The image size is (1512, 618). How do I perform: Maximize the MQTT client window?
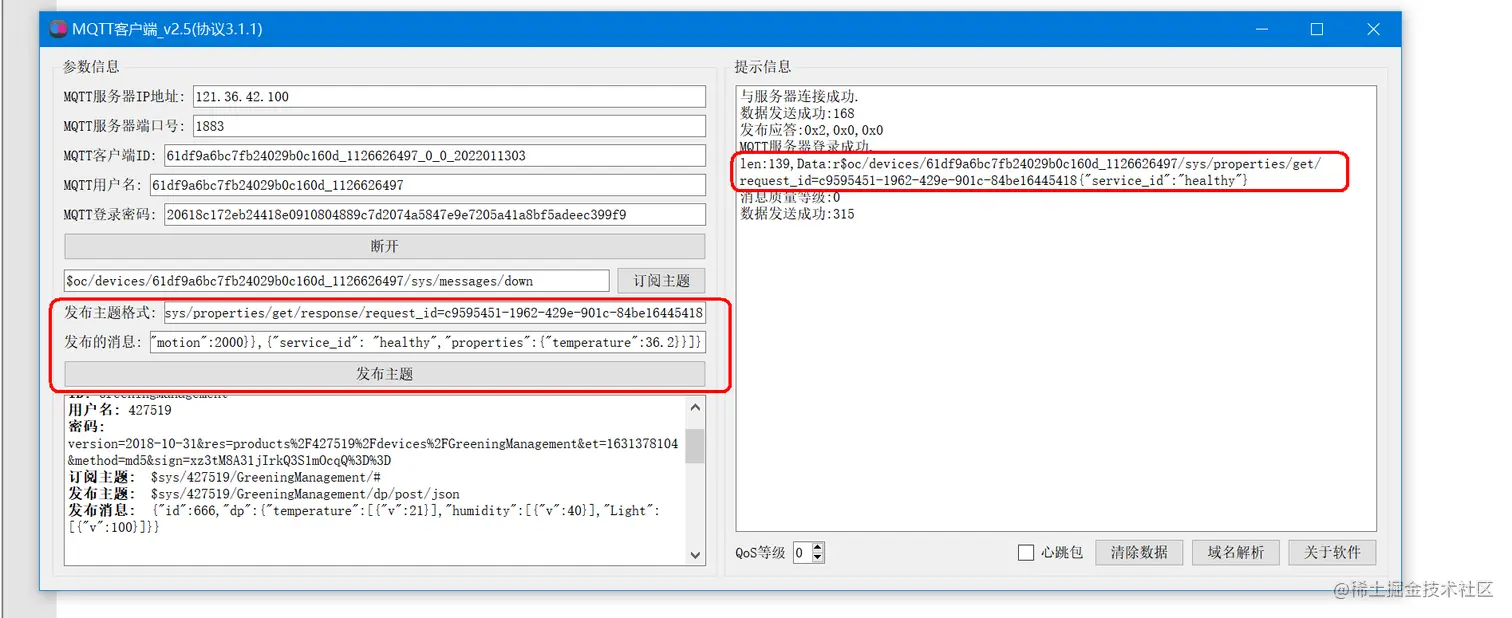(1316, 30)
